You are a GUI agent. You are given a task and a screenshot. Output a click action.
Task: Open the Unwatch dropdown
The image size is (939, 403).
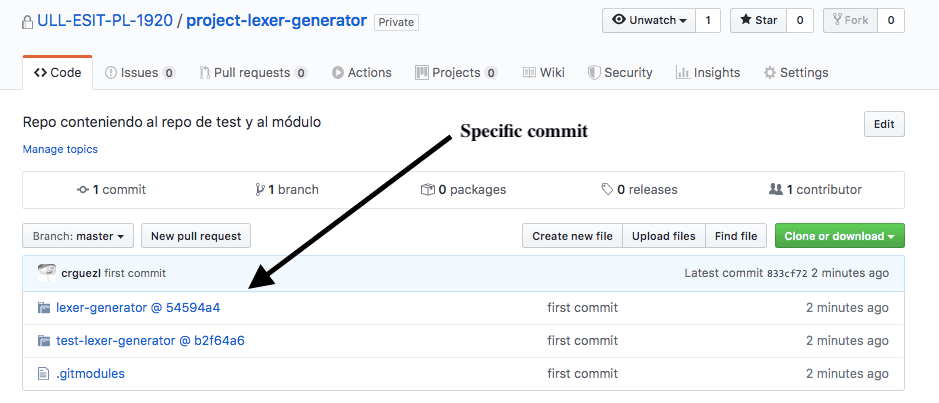[648, 20]
